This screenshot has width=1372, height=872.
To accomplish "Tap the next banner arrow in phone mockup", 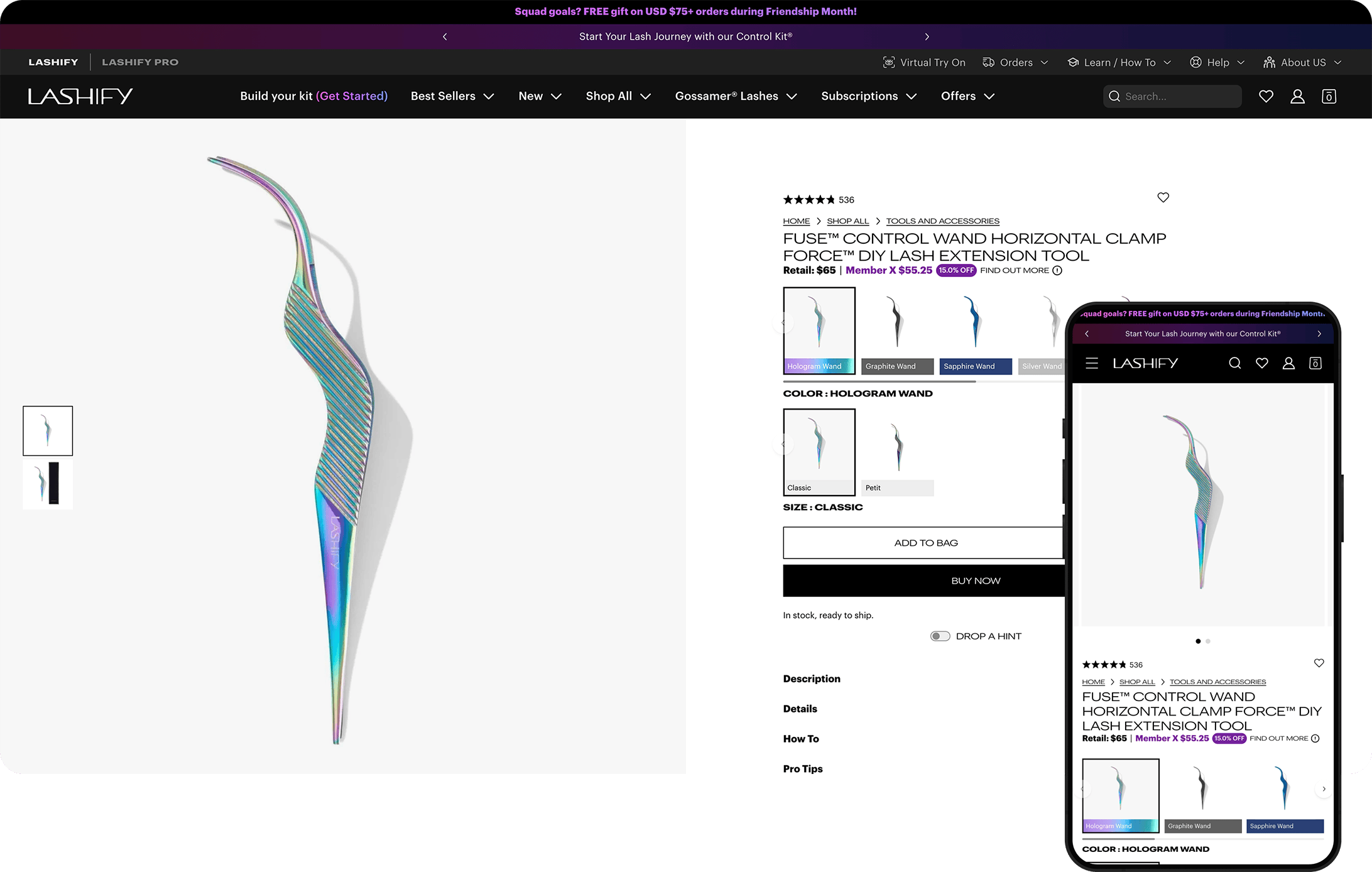I will click(1319, 334).
